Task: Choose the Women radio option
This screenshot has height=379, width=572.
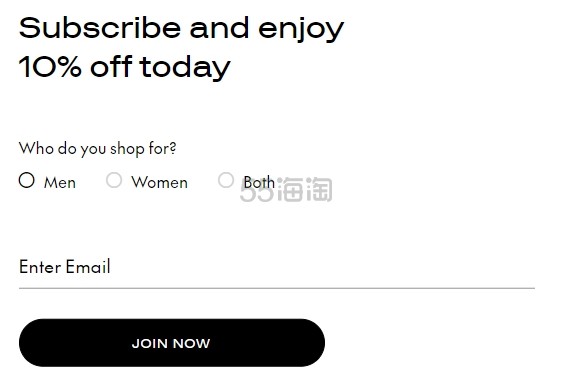Action: point(114,180)
